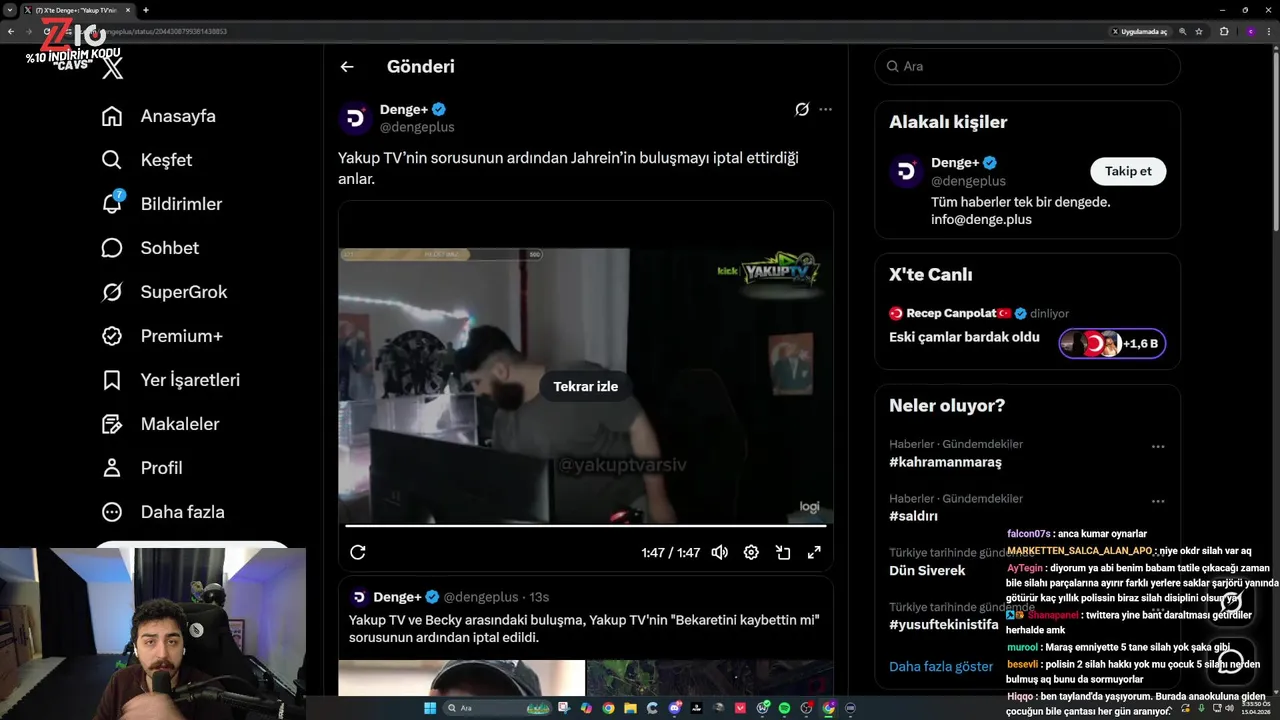Click browser back navigation arrow
This screenshot has height=720, width=1280.
tap(10, 31)
